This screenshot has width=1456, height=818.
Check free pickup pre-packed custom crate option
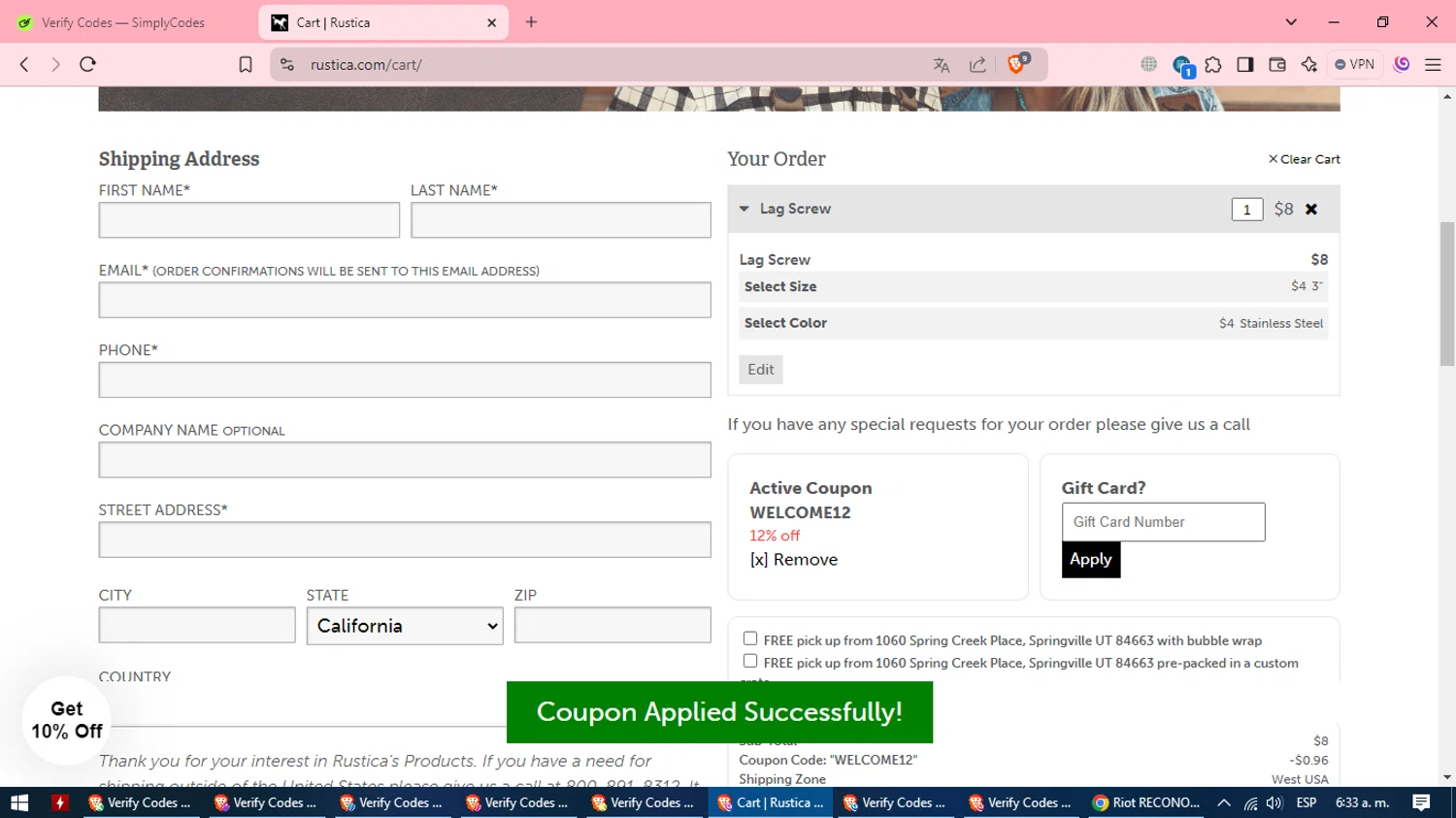[x=750, y=661]
